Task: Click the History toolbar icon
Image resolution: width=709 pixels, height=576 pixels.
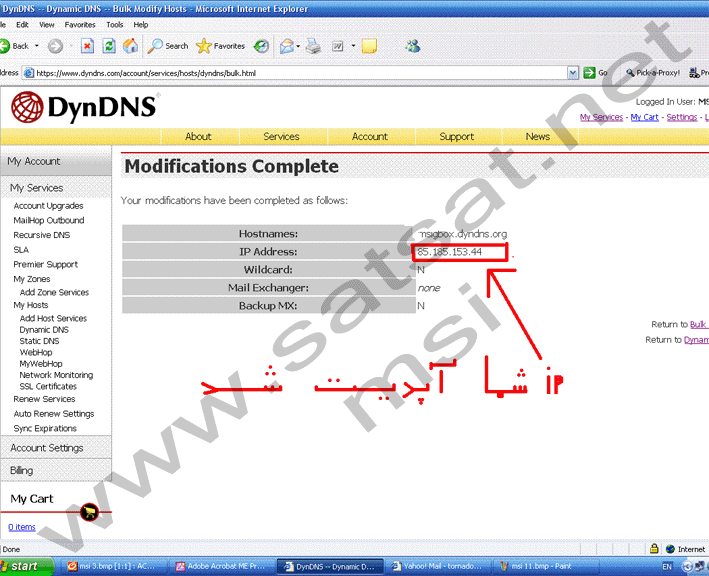Action: (261, 46)
